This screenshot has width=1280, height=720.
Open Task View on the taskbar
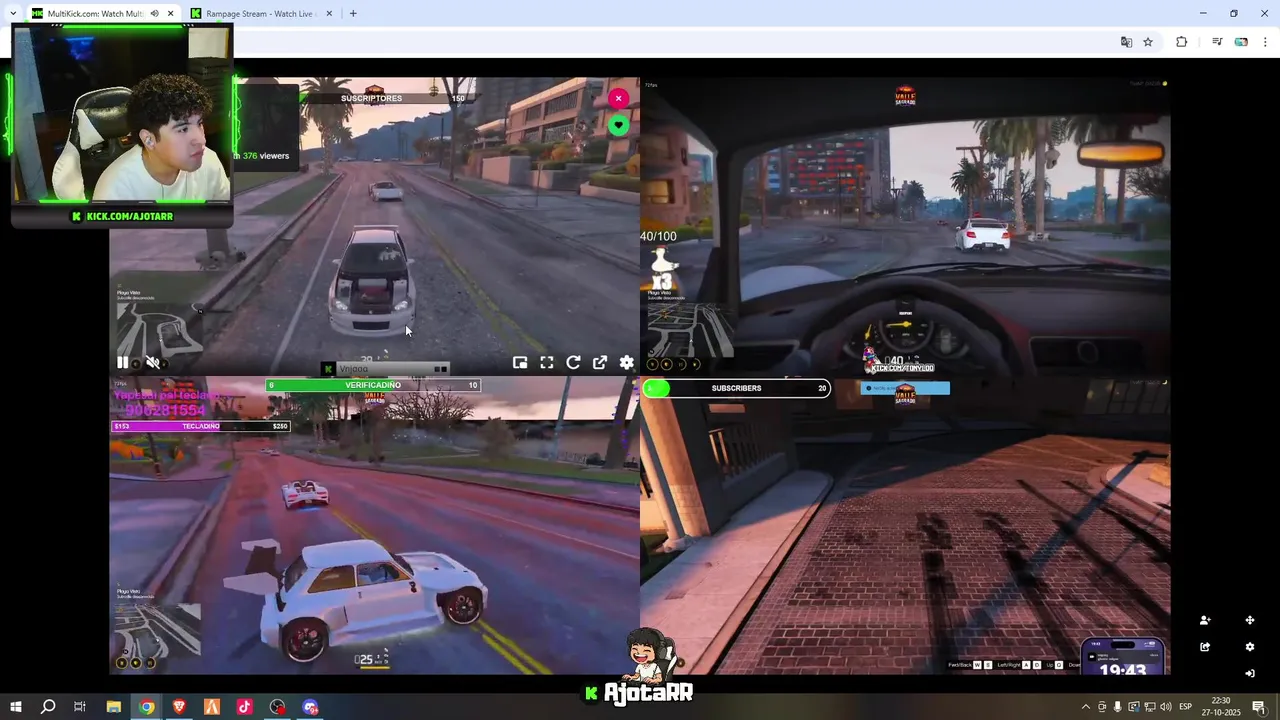[80, 707]
